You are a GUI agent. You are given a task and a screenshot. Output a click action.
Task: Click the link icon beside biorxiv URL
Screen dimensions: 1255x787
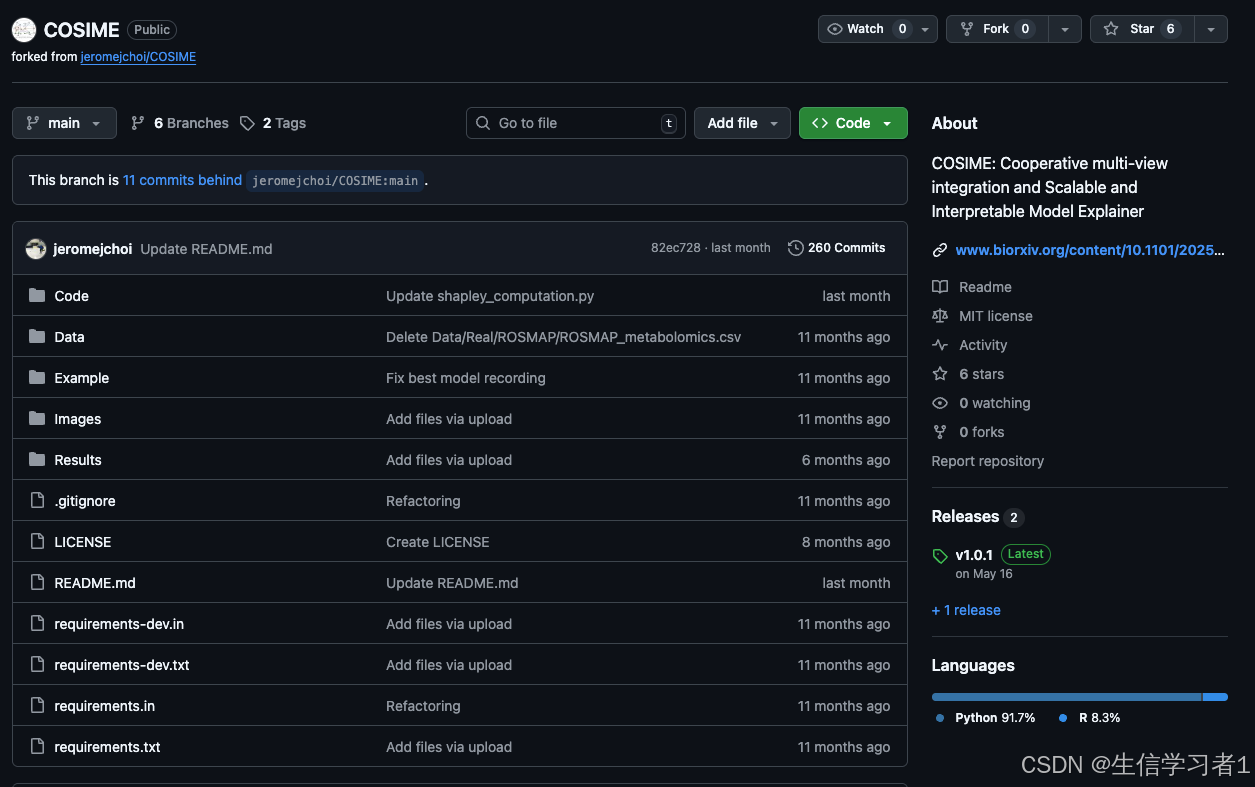[940, 250]
